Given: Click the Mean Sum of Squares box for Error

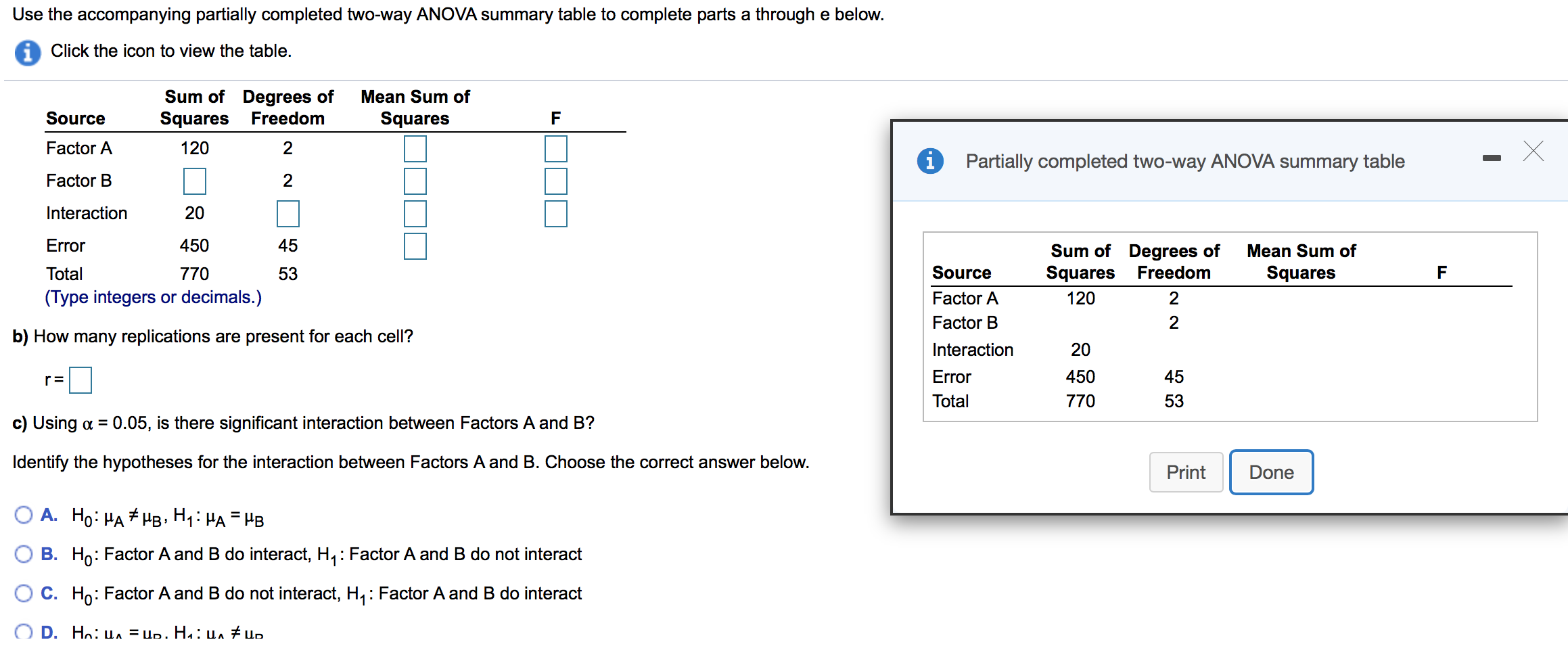Looking at the screenshot, I should (415, 246).
